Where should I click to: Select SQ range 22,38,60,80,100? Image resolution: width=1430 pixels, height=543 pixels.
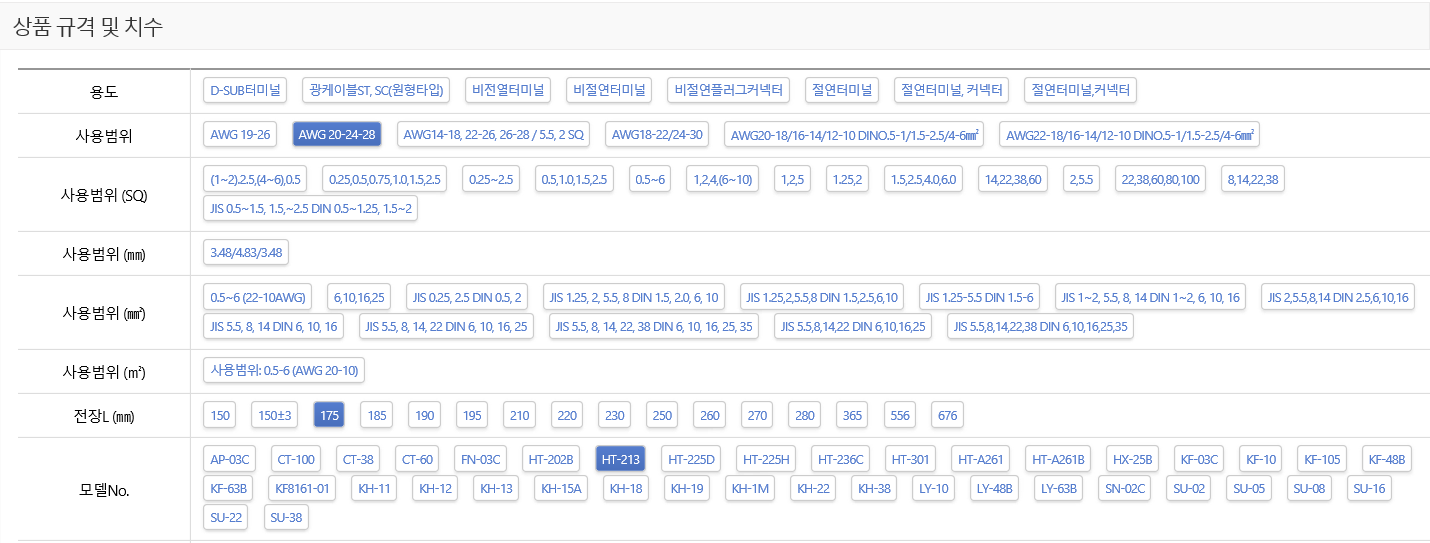(1162, 180)
